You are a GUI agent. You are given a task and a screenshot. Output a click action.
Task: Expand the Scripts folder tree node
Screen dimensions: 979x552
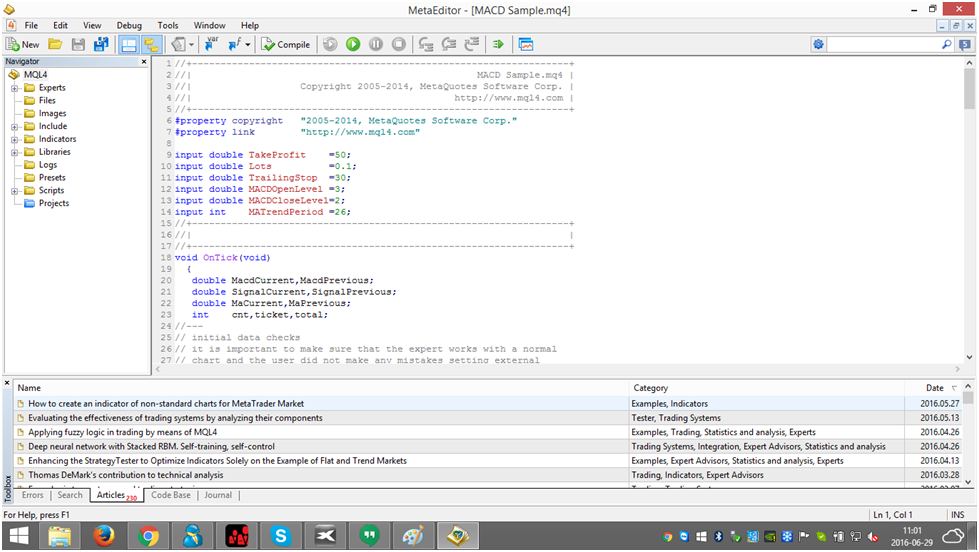tap(16, 190)
